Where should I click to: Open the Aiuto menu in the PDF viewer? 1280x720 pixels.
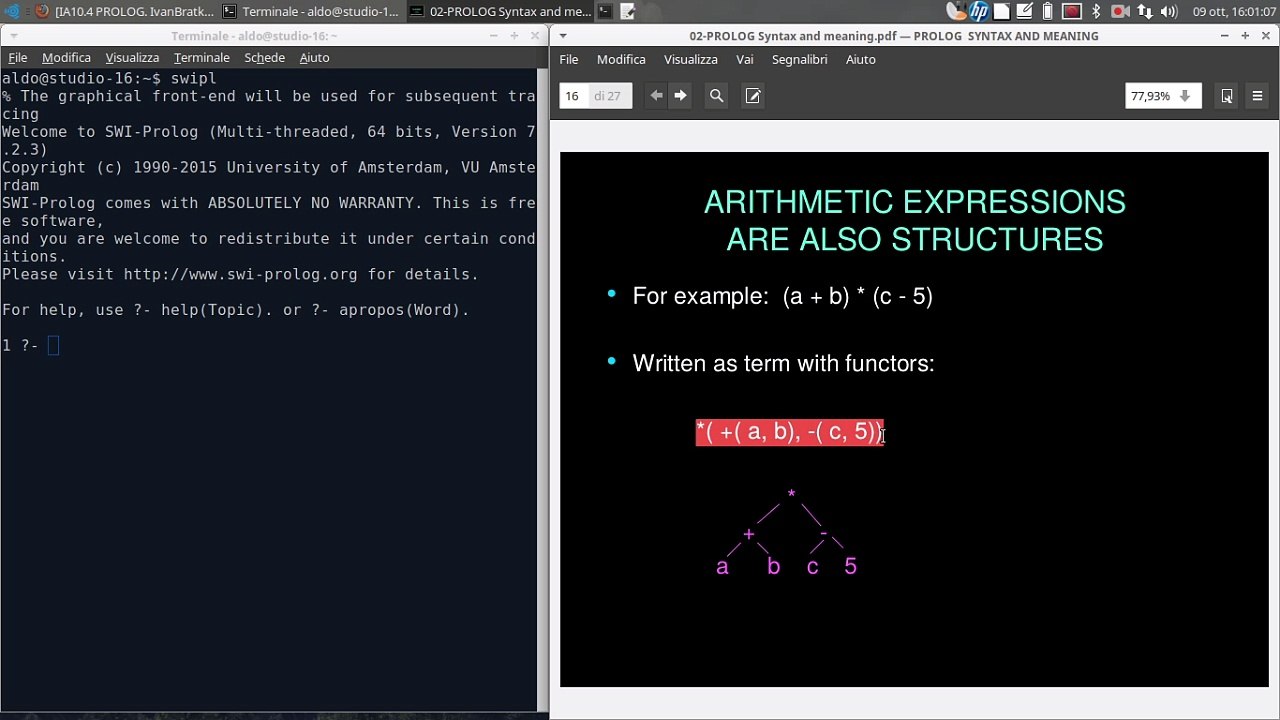(861, 59)
